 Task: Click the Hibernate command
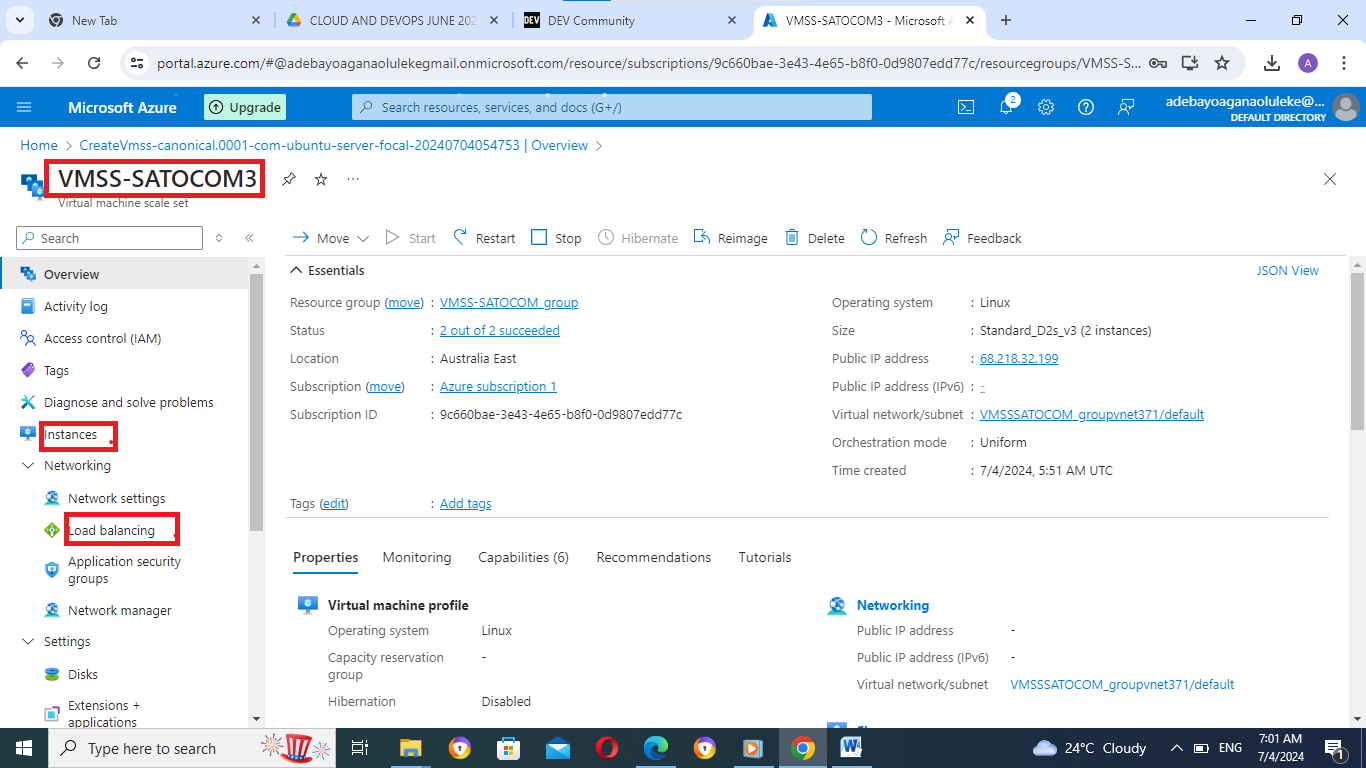click(x=638, y=238)
